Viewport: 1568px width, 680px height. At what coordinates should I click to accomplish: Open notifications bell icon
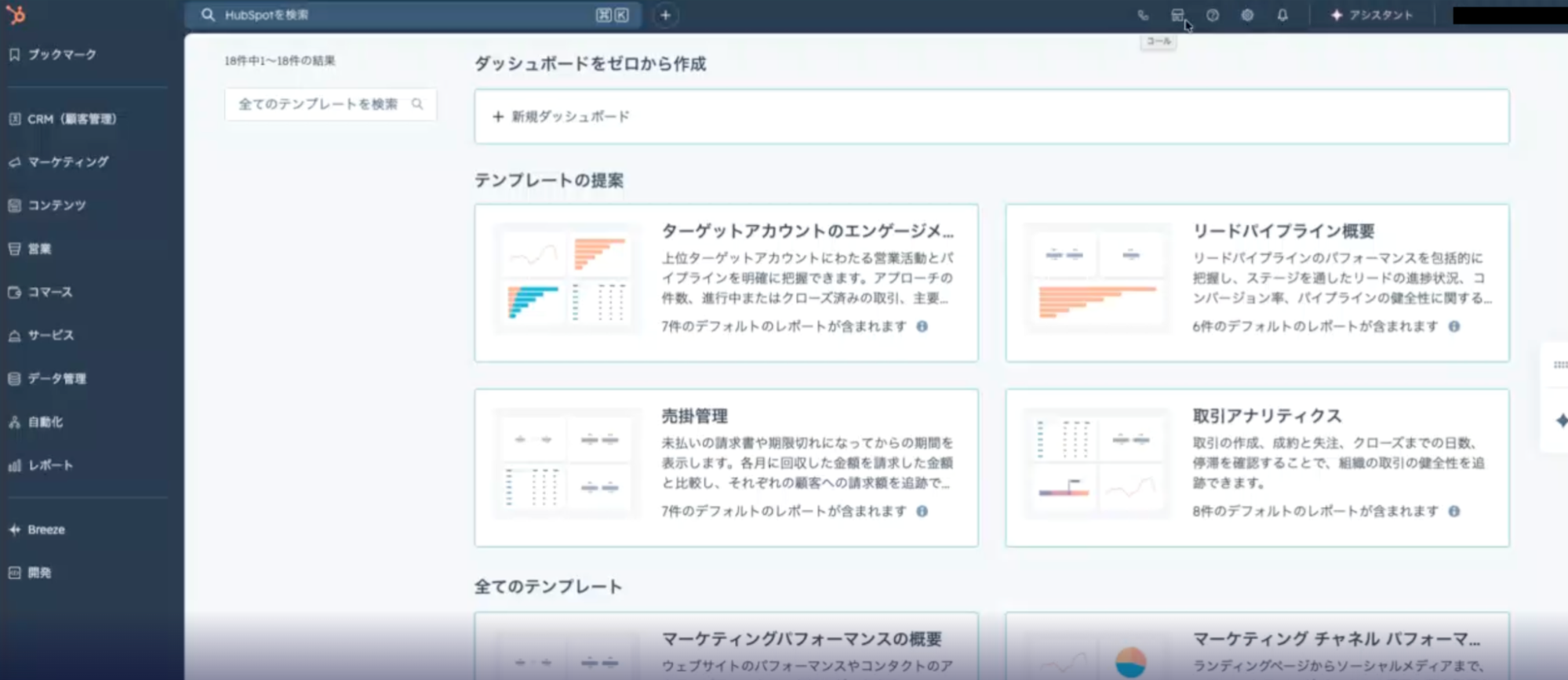tap(1282, 15)
